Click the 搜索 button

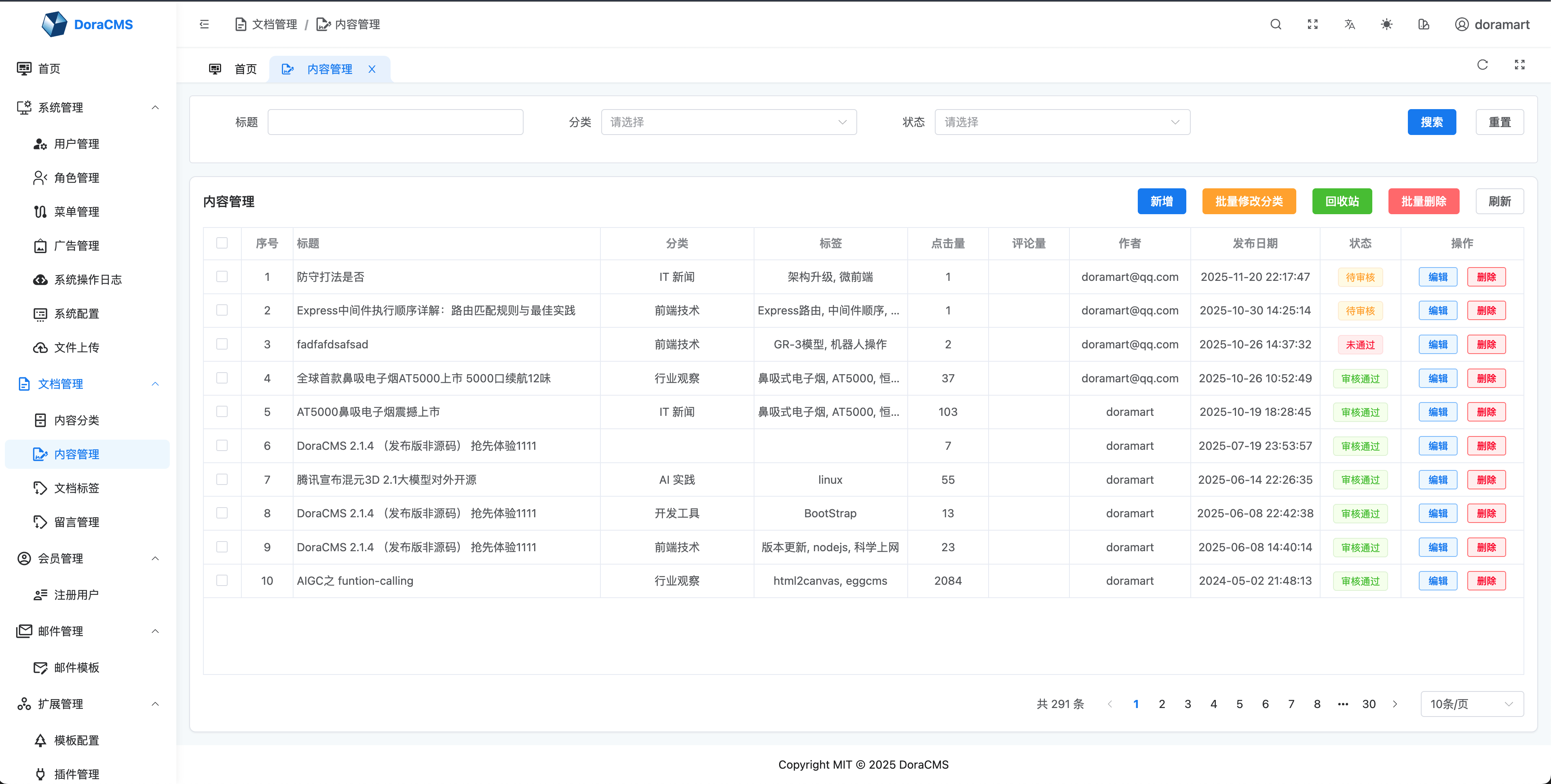tap(1432, 122)
